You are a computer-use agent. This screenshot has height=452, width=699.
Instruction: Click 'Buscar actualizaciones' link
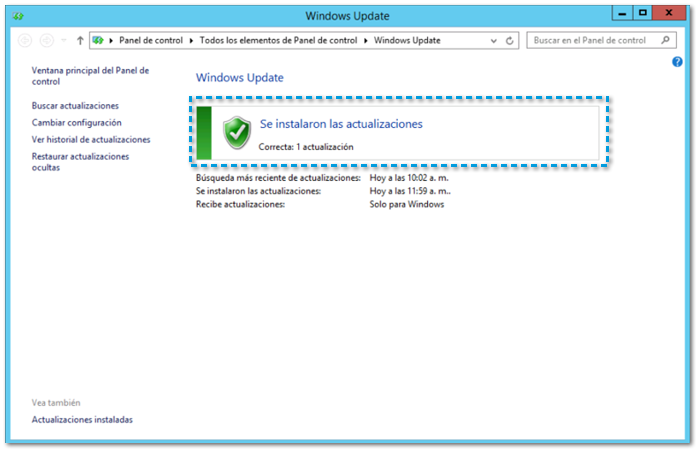click(x=75, y=106)
